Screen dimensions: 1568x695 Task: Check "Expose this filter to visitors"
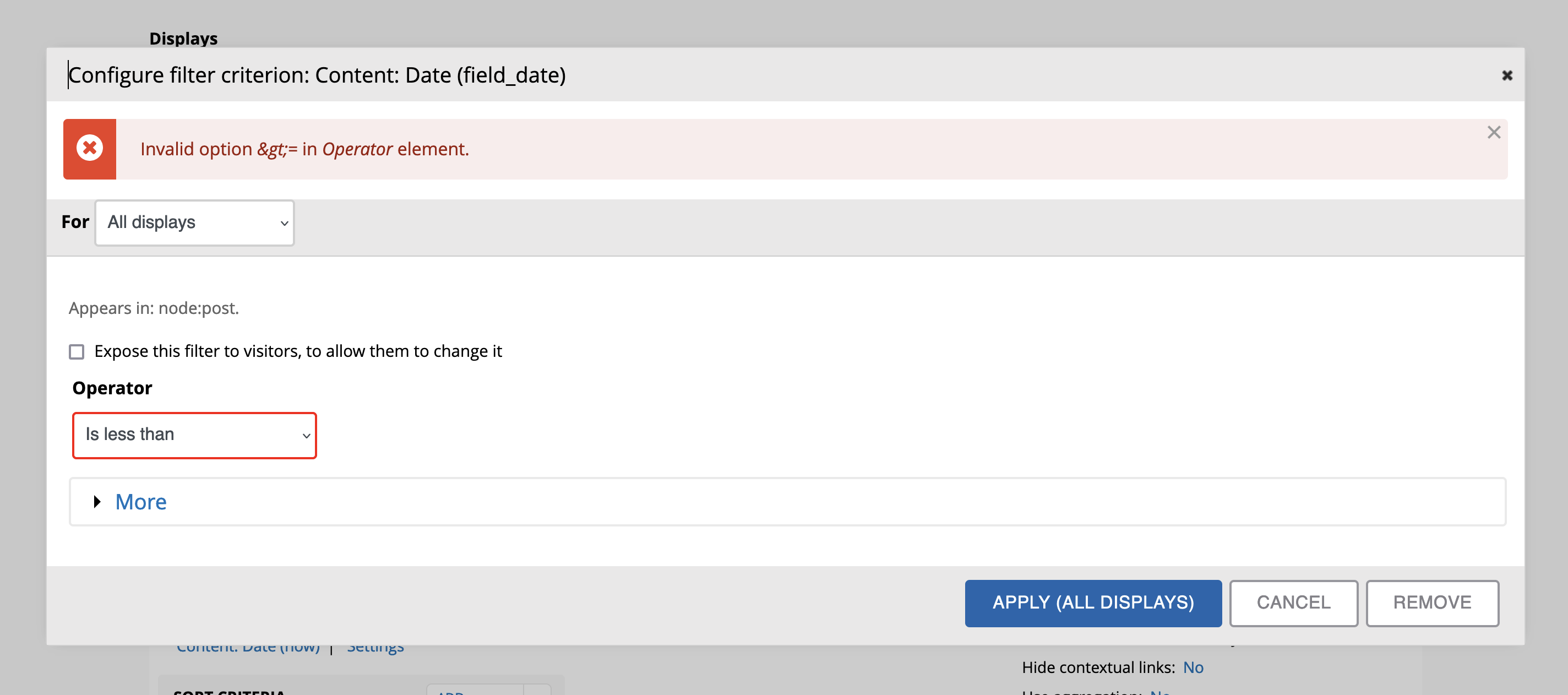click(75, 351)
